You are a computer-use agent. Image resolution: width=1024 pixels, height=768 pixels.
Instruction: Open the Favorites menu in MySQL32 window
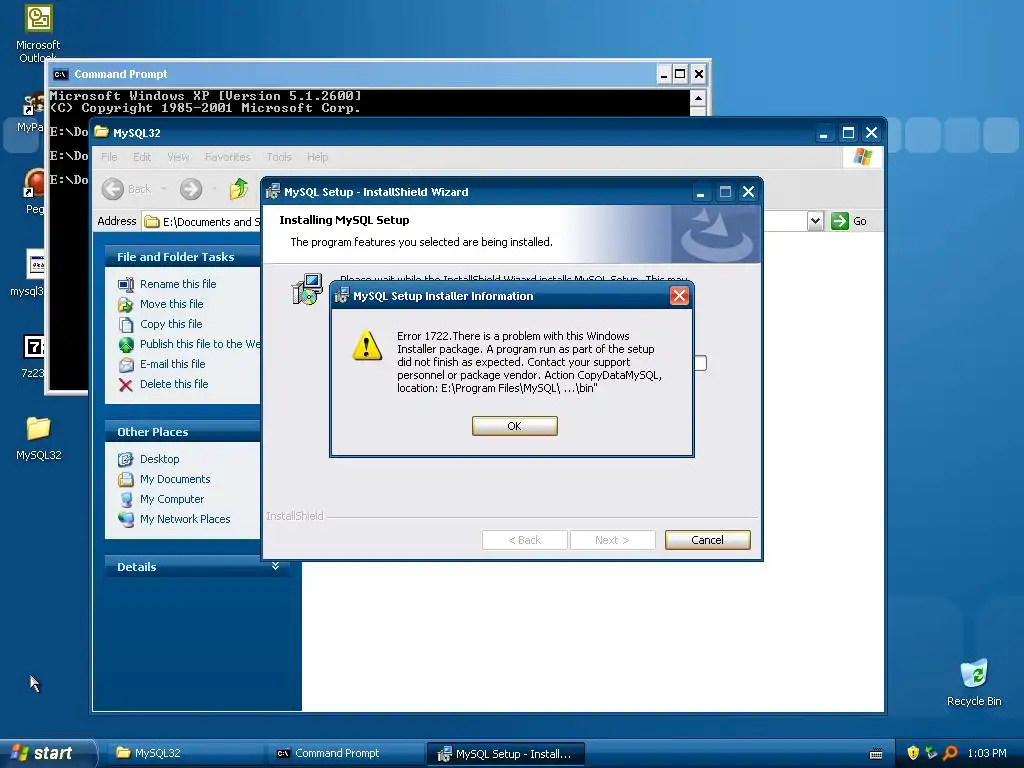[227, 157]
